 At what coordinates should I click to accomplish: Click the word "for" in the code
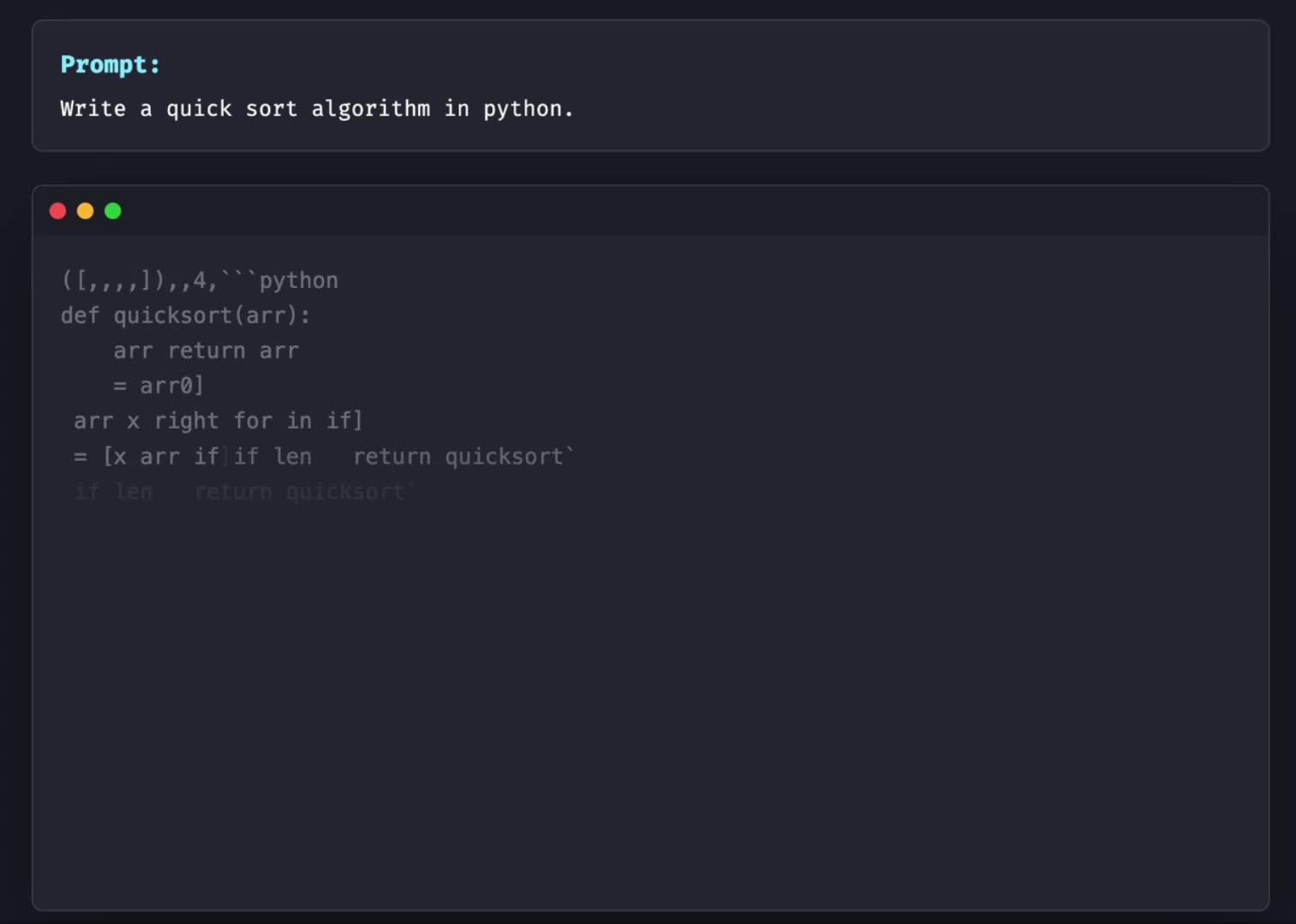click(x=253, y=421)
